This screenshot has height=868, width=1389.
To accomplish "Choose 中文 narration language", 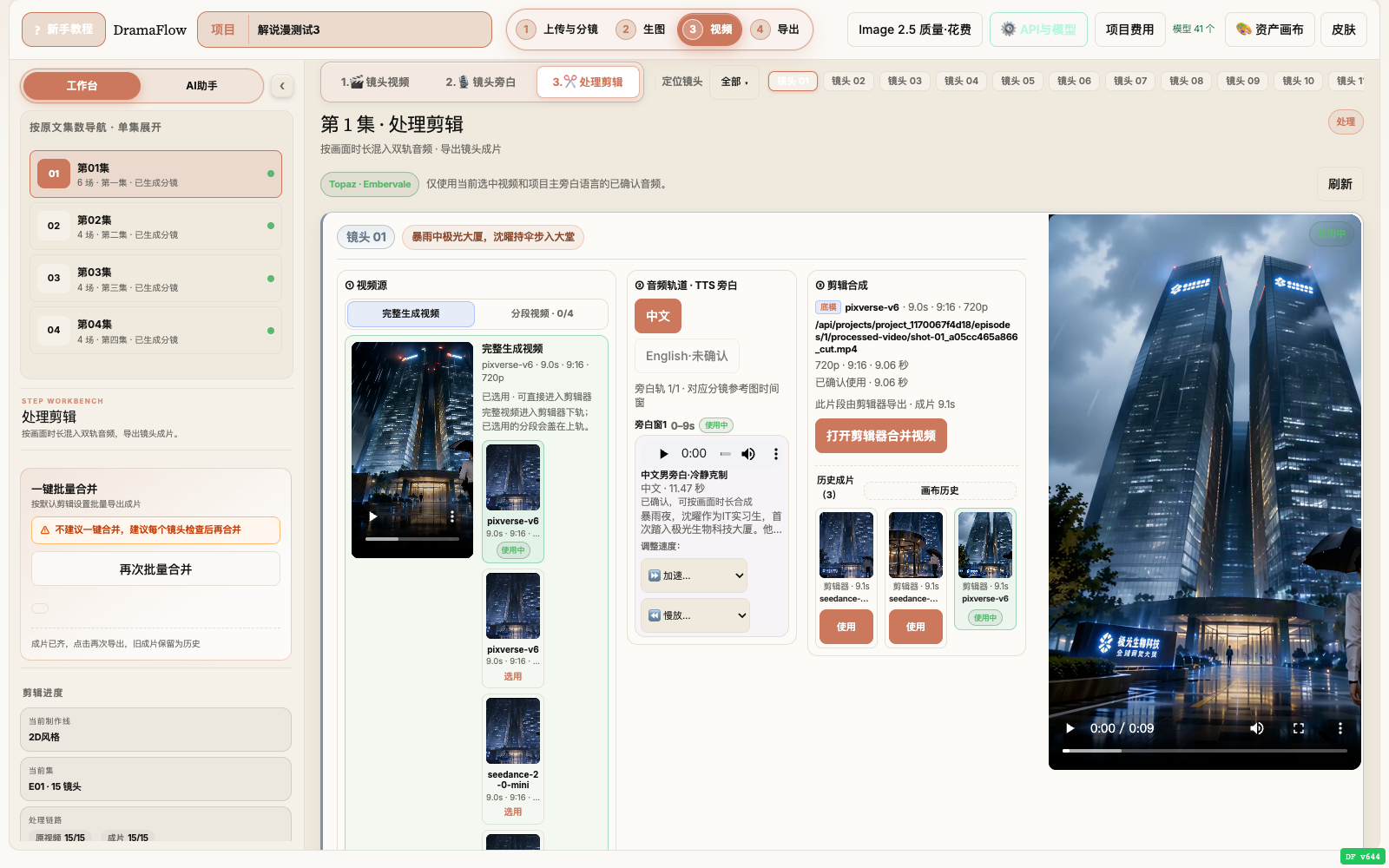I will click(x=658, y=316).
